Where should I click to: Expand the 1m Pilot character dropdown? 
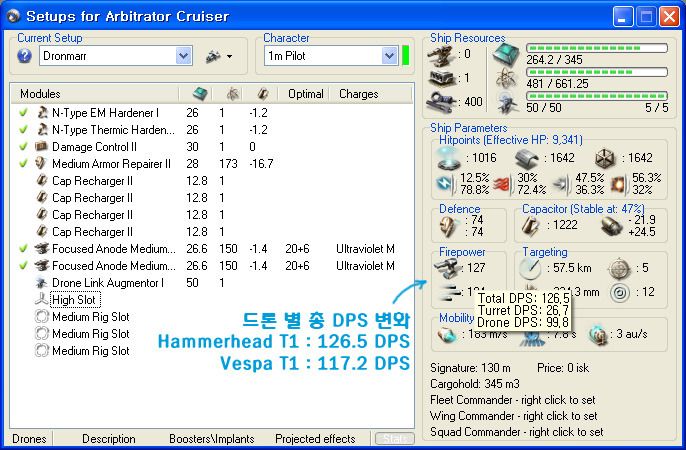click(389, 56)
